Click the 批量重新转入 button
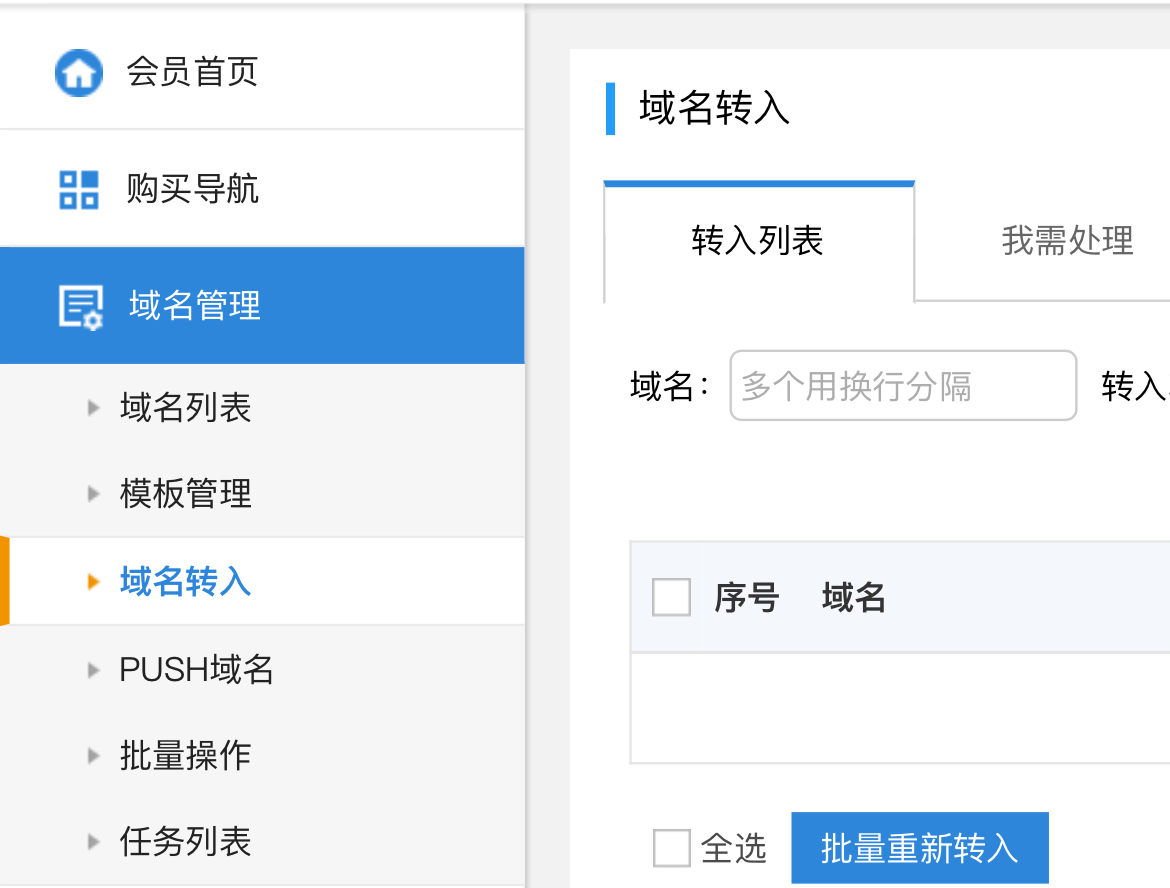 point(919,848)
